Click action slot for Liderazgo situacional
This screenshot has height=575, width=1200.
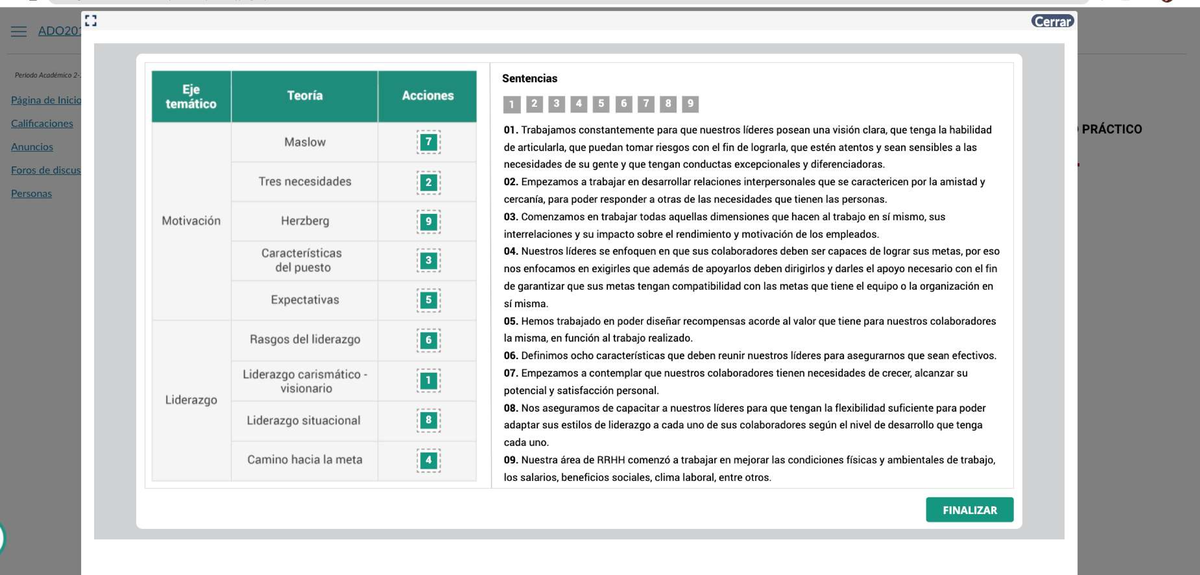click(428, 421)
